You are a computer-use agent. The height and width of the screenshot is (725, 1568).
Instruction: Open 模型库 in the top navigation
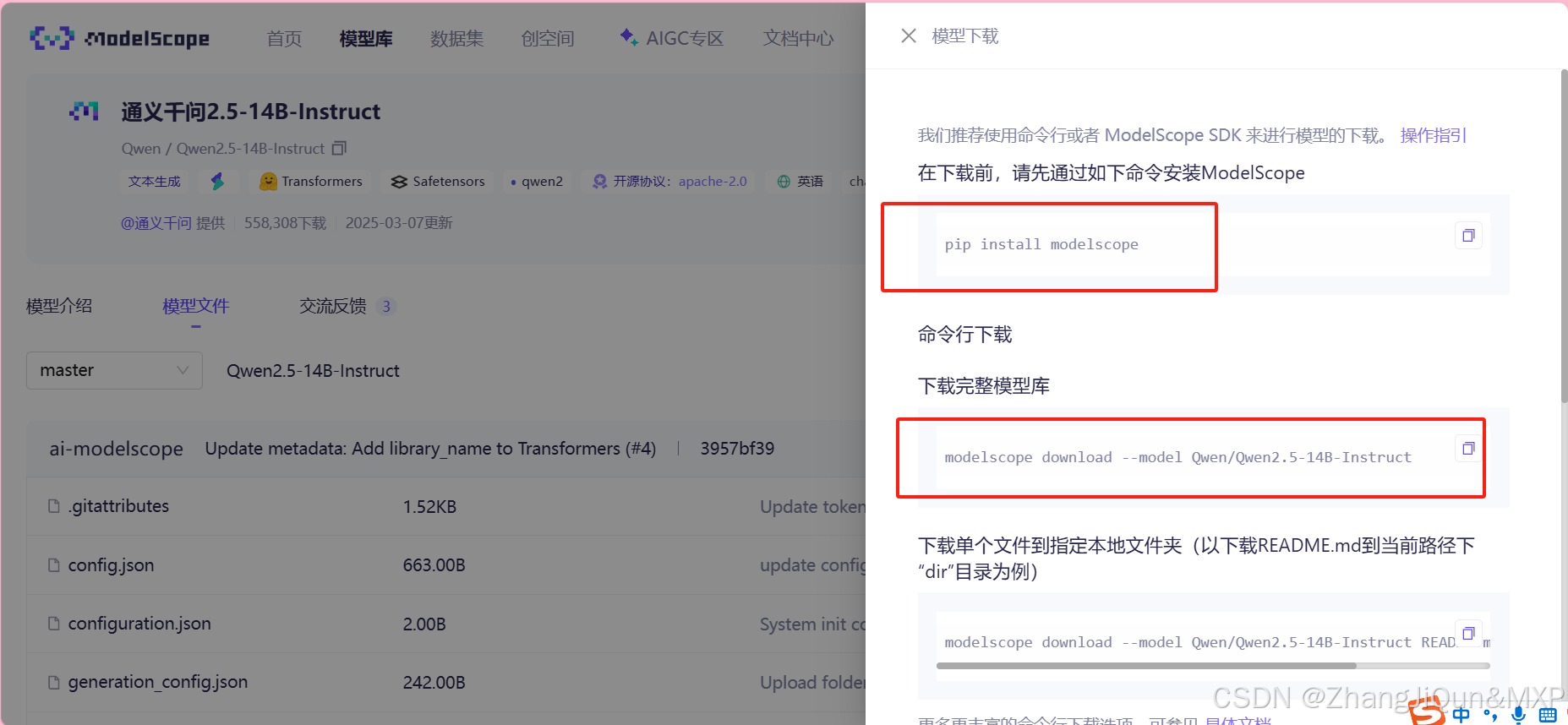[366, 39]
